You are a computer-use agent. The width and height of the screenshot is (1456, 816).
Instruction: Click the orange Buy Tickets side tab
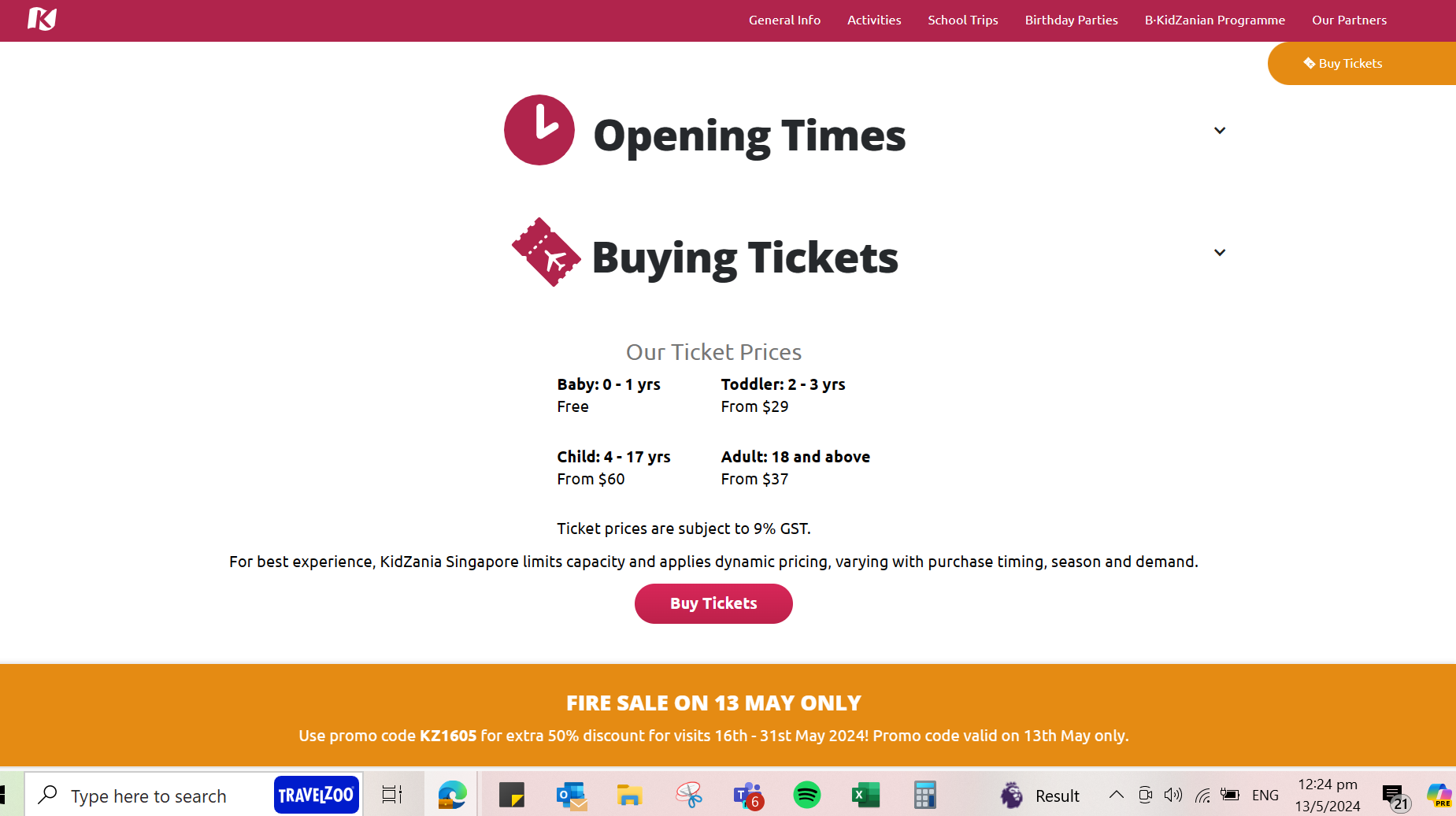[1350, 64]
